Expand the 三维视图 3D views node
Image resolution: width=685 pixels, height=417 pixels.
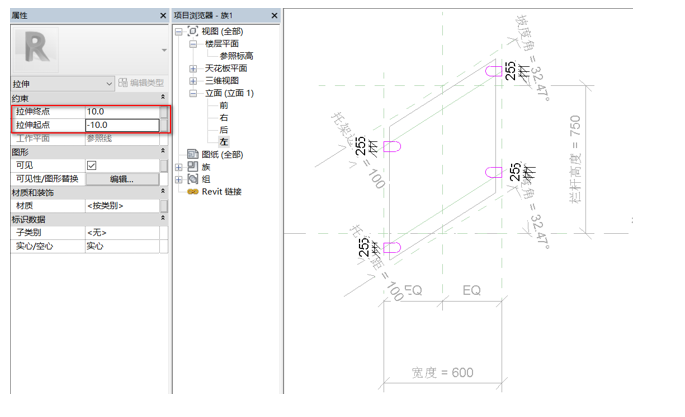click(193, 81)
